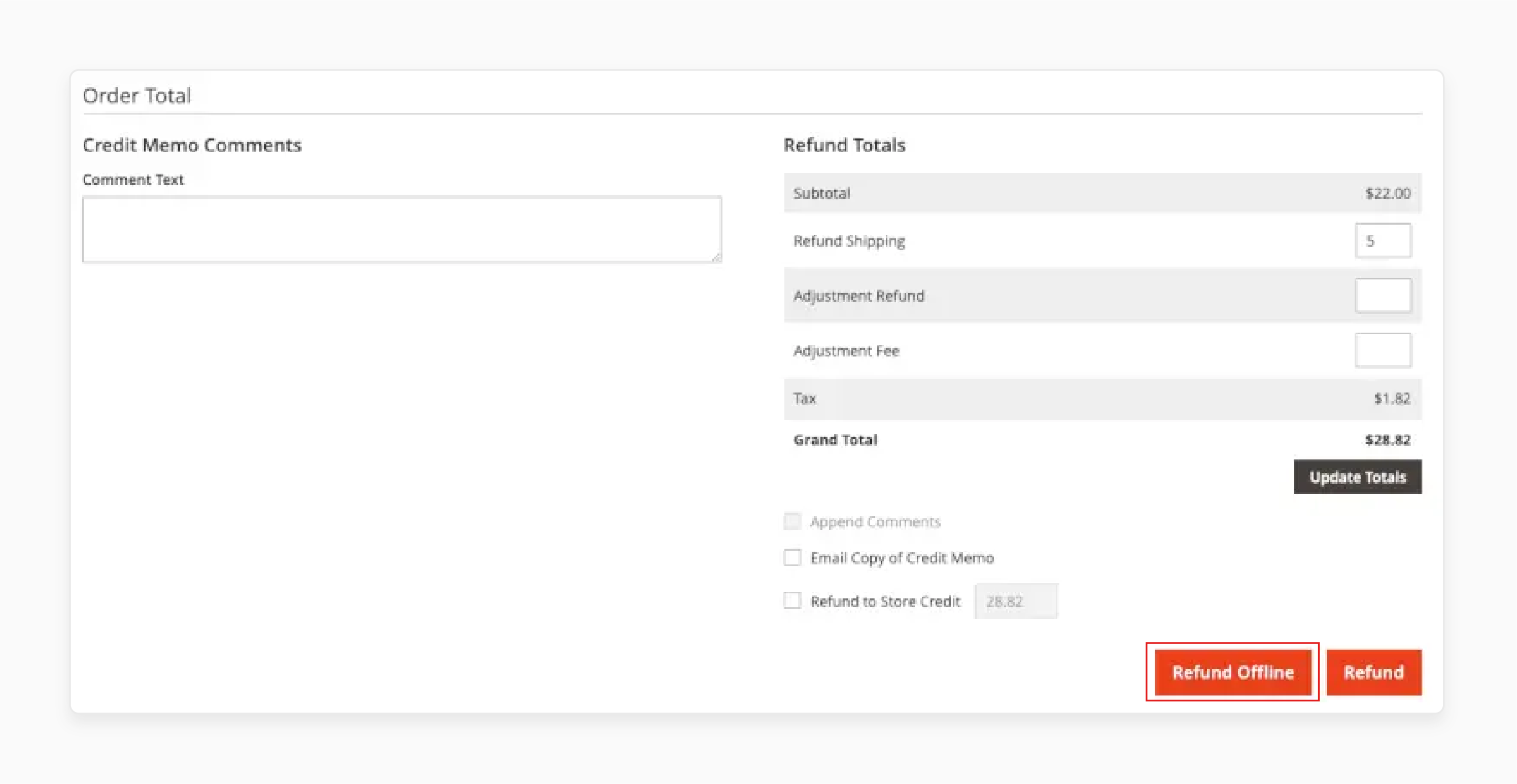Image resolution: width=1517 pixels, height=784 pixels.
Task: Click the Adjustment Refund label
Action: (x=858, y=296)
